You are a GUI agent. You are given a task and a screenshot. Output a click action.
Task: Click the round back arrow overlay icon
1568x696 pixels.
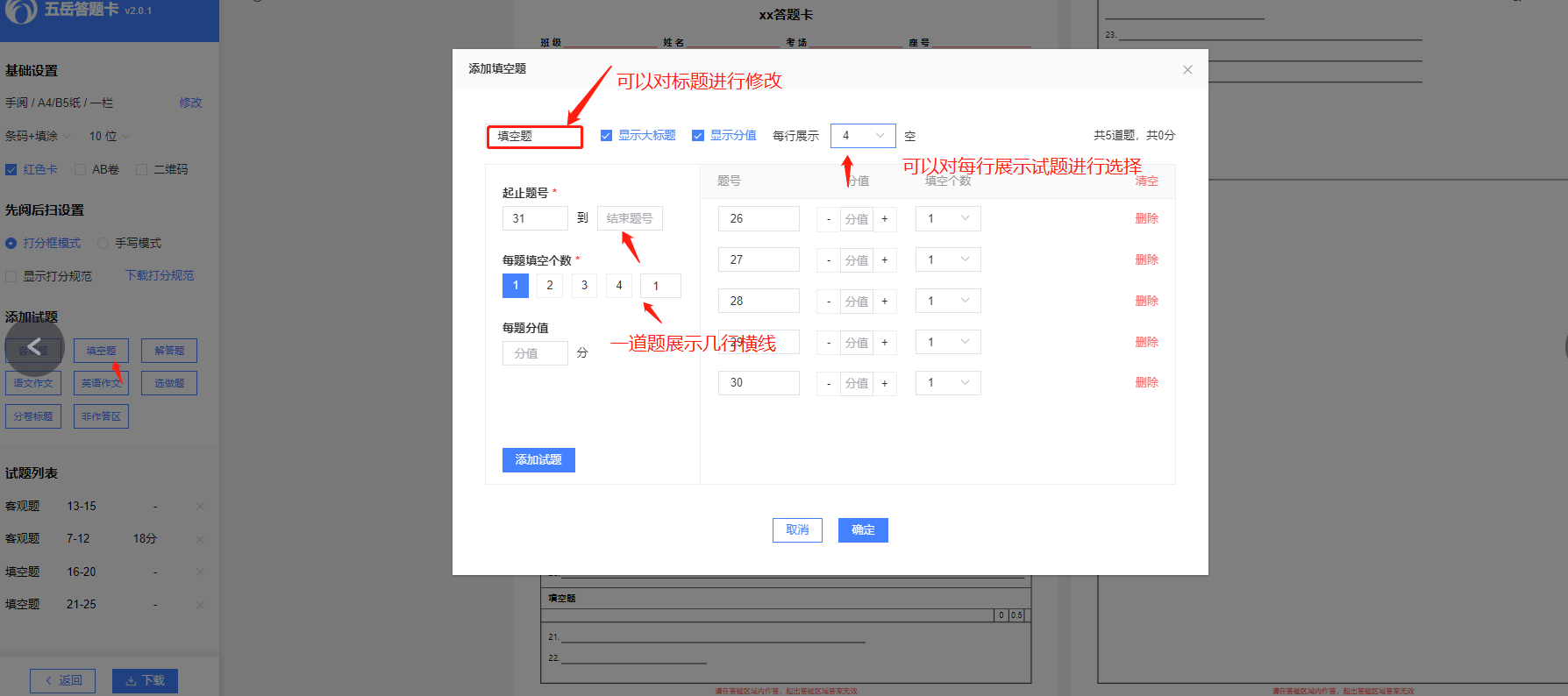(34, 347)
